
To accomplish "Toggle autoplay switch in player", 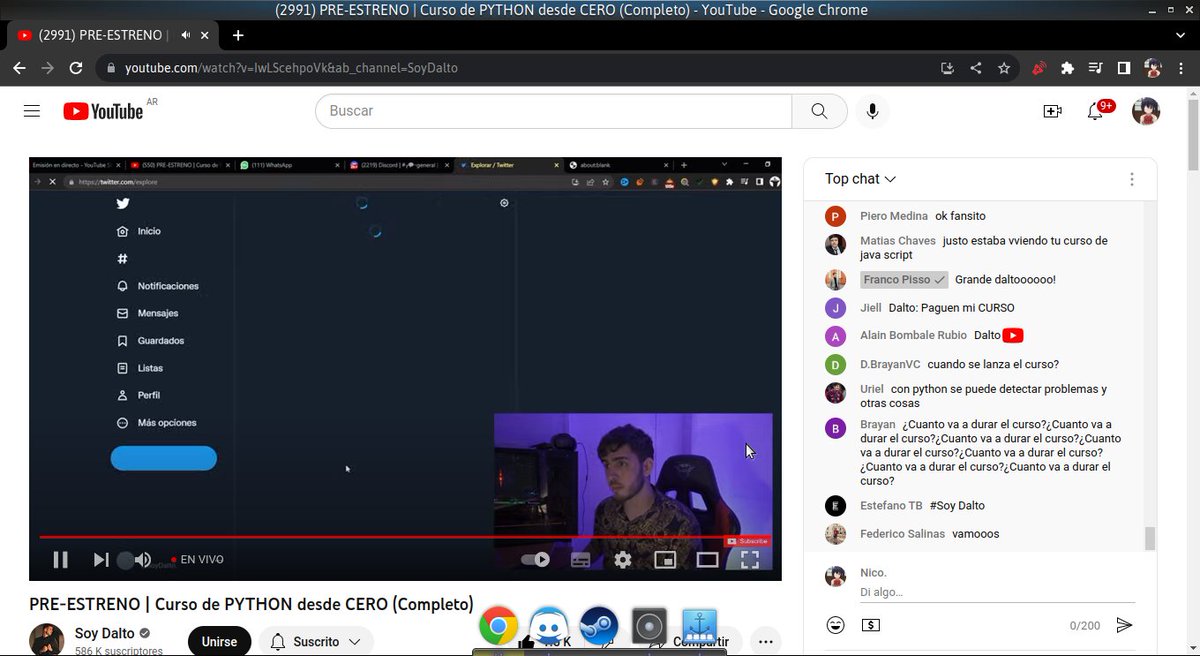I will coord(536,560).
